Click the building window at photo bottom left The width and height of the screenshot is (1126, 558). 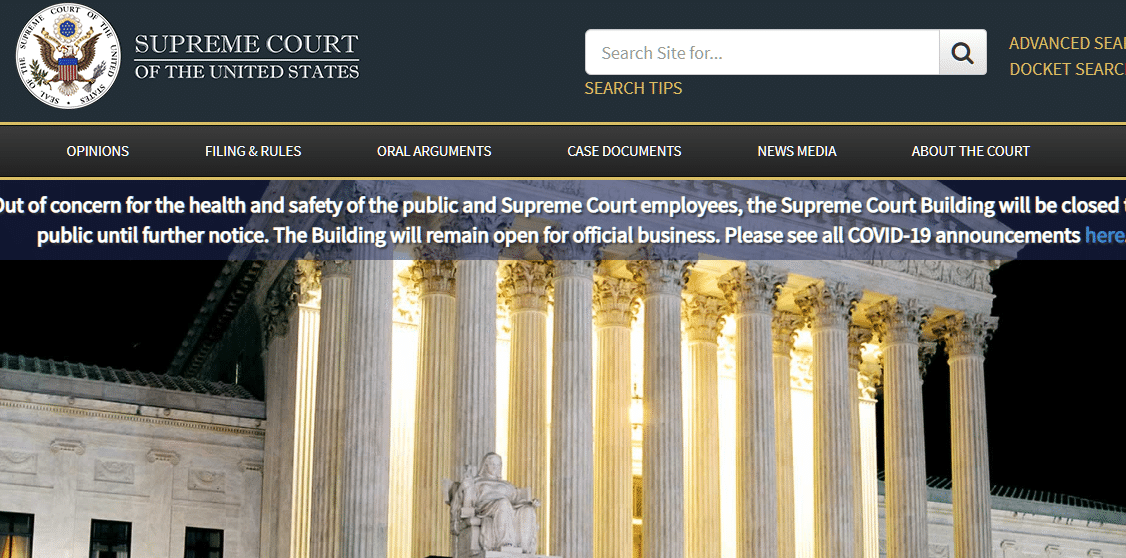click(16, 535)
